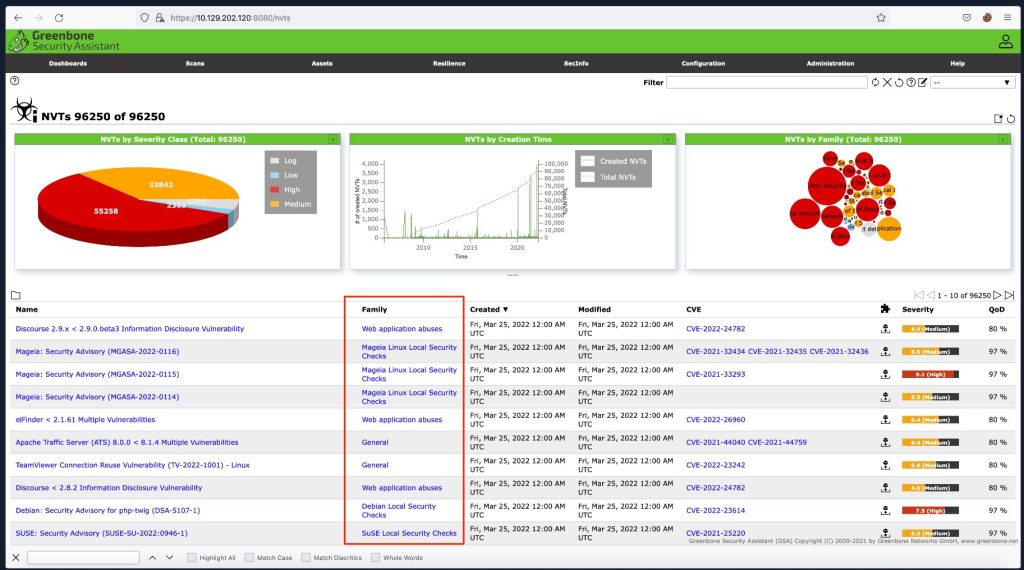The image size is (1024, 570).
Task: Open the help icon below Dashboards
Action: click(14, 80)
